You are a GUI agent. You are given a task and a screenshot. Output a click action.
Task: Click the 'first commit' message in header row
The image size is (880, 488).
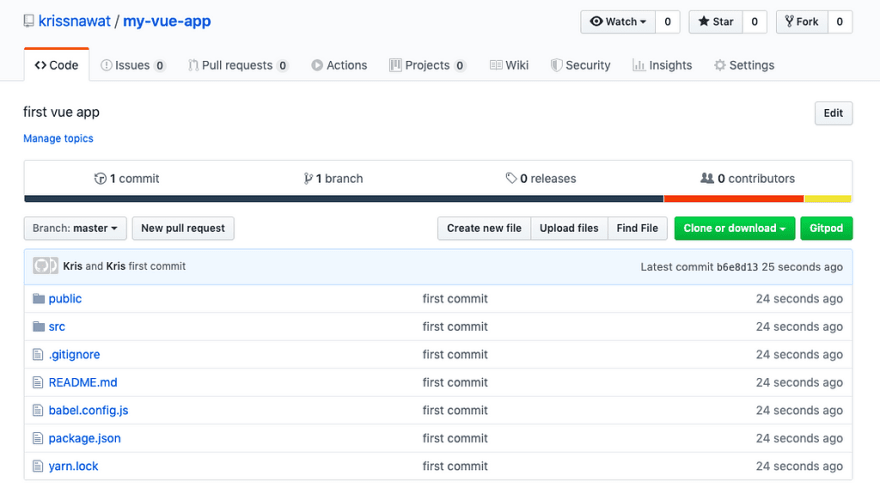tap(157, 266)
